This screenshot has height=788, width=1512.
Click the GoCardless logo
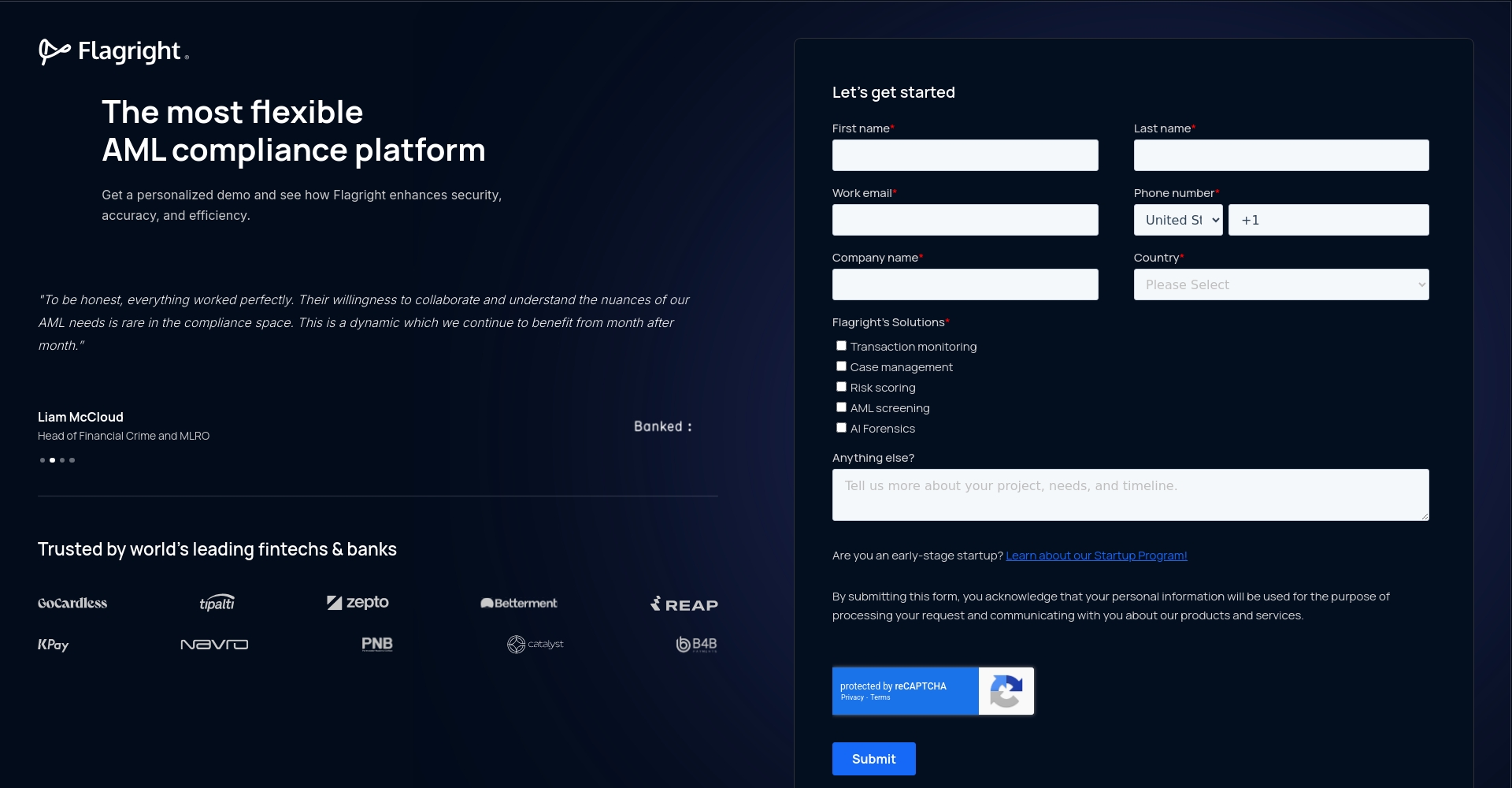[72, 603]
